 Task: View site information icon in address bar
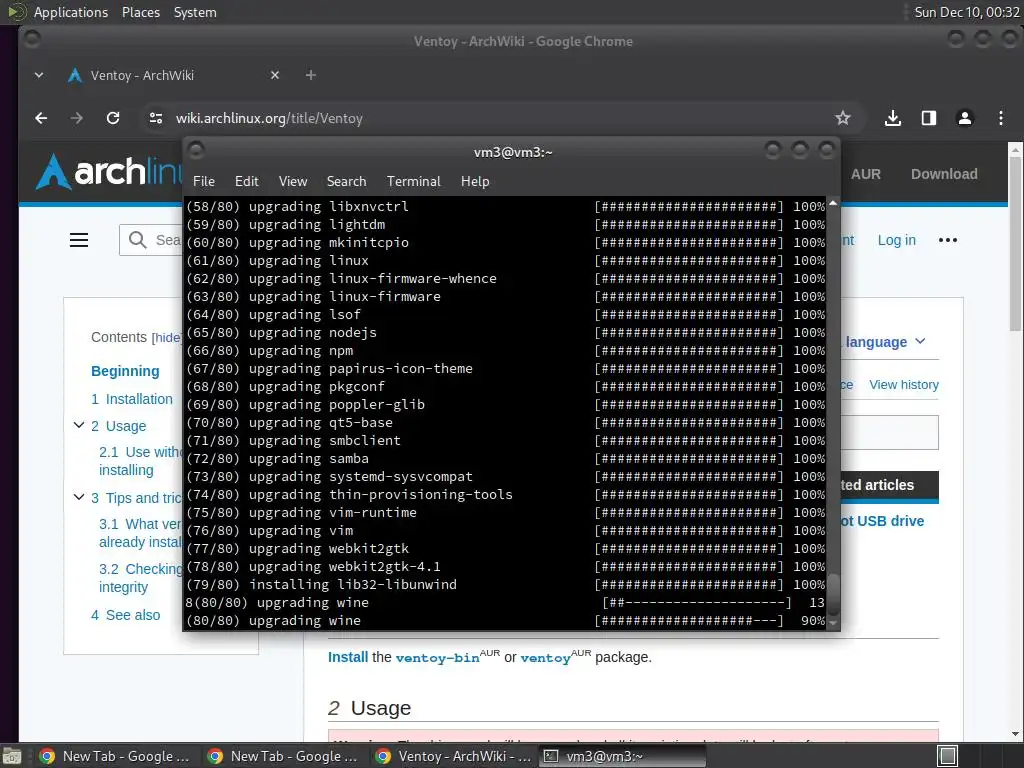tap(155, 118)
